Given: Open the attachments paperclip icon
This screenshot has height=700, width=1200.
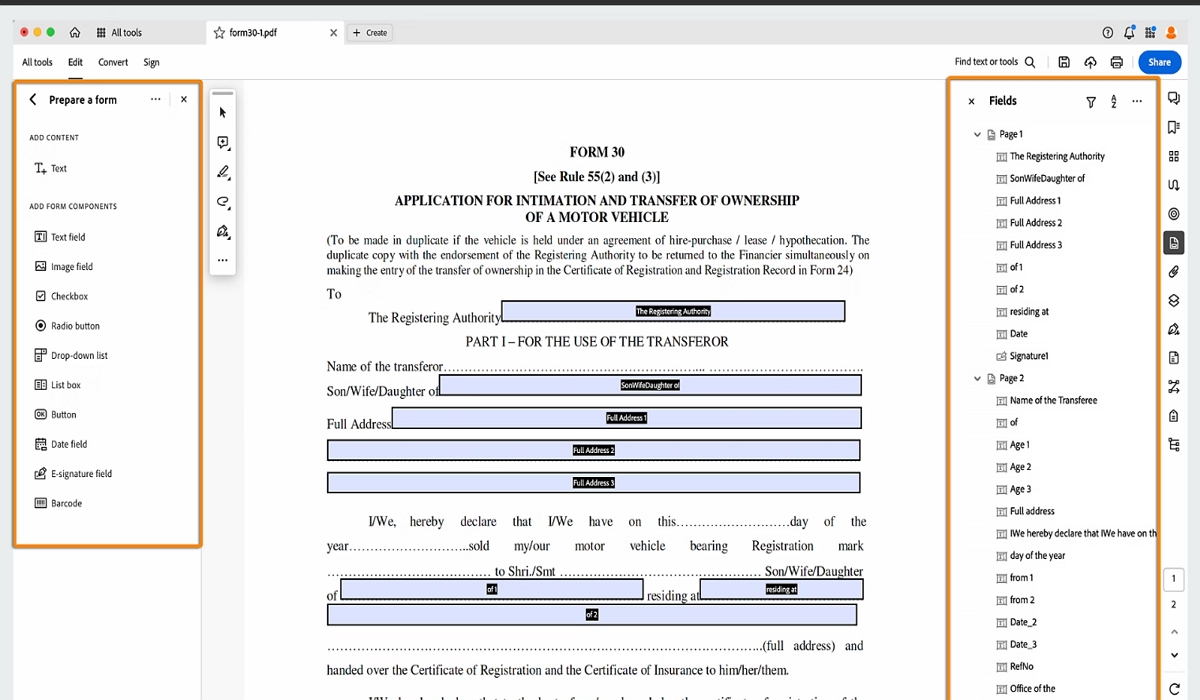Looking at the screenshot, I should pyautogui.click(x=1174, y=271).
